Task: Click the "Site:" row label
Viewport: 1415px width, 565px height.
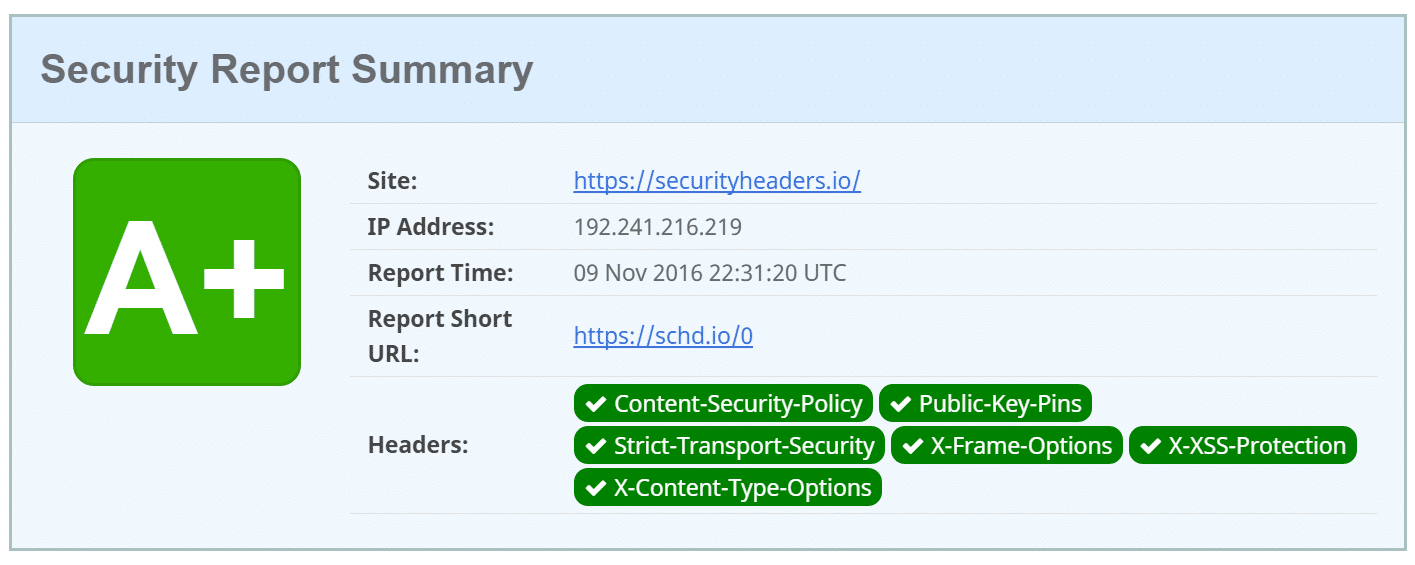Action: [x=392, y=181]
